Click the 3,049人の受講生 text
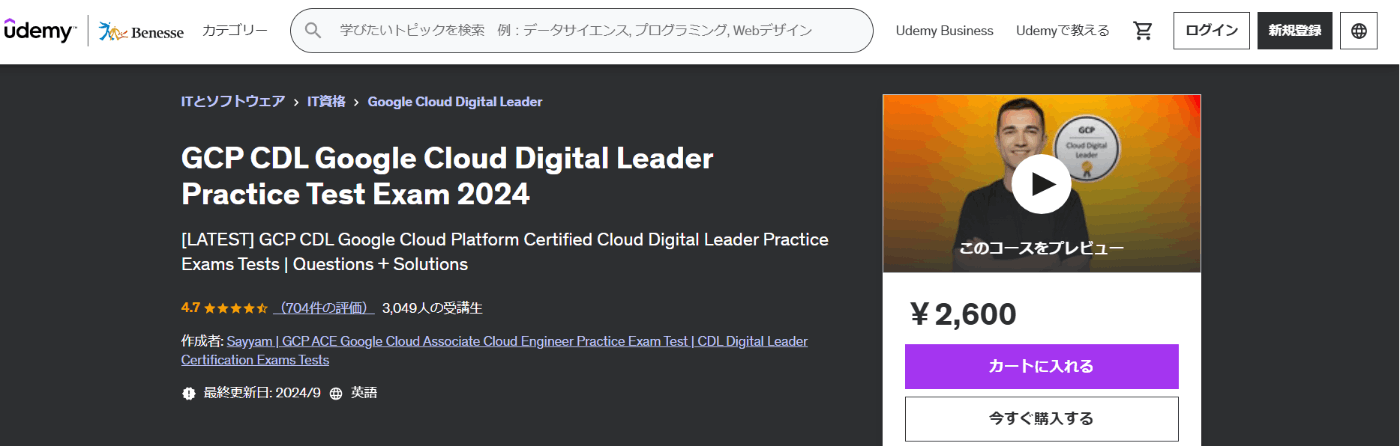 coord(432,308)
